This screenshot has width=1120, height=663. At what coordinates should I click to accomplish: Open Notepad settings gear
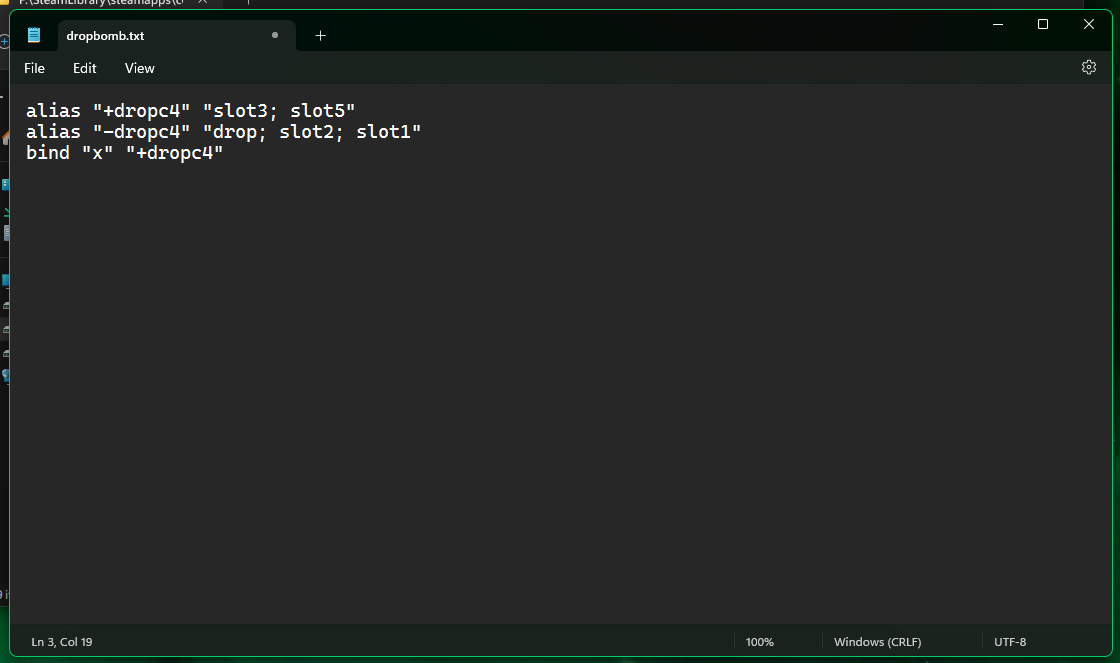(x=1089, y=67)
